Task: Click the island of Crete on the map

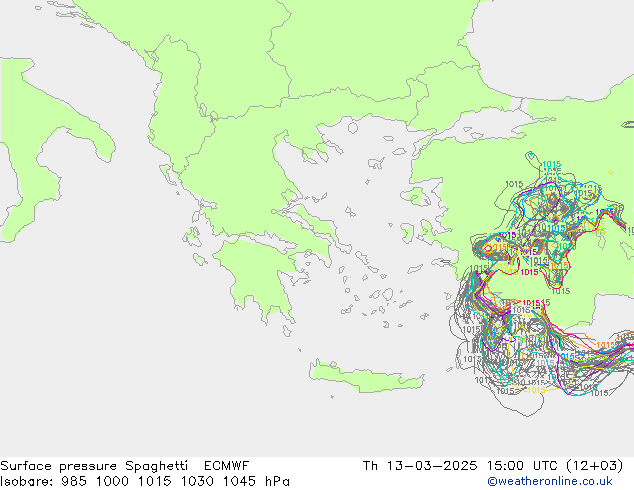Action: coord(367,376)
